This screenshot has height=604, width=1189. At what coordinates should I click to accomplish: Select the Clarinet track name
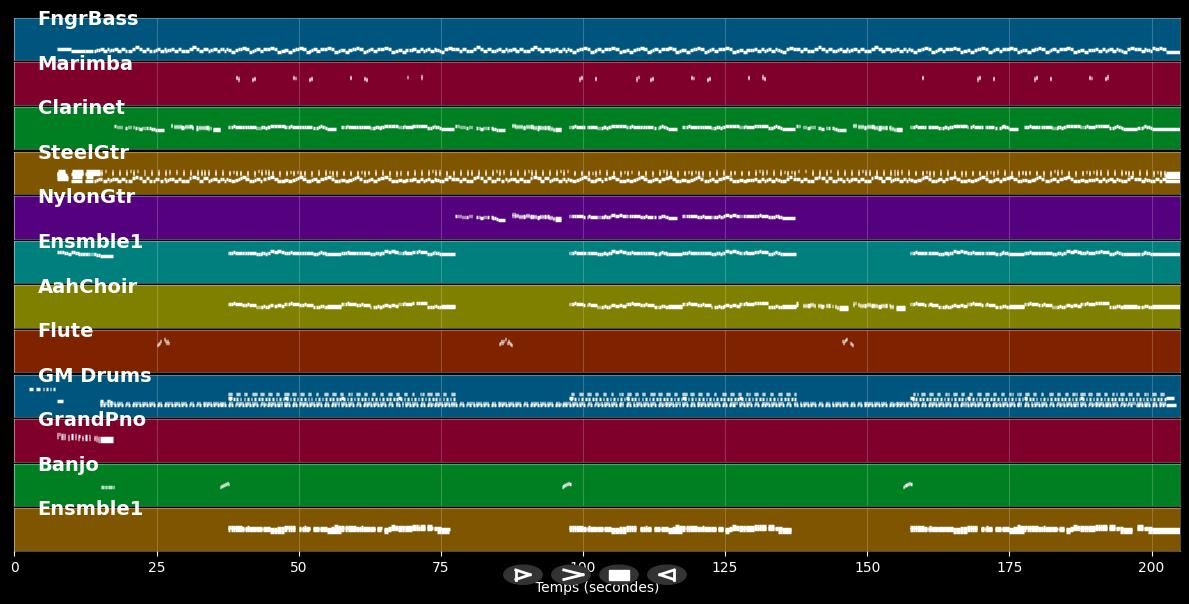coord(81,107)
